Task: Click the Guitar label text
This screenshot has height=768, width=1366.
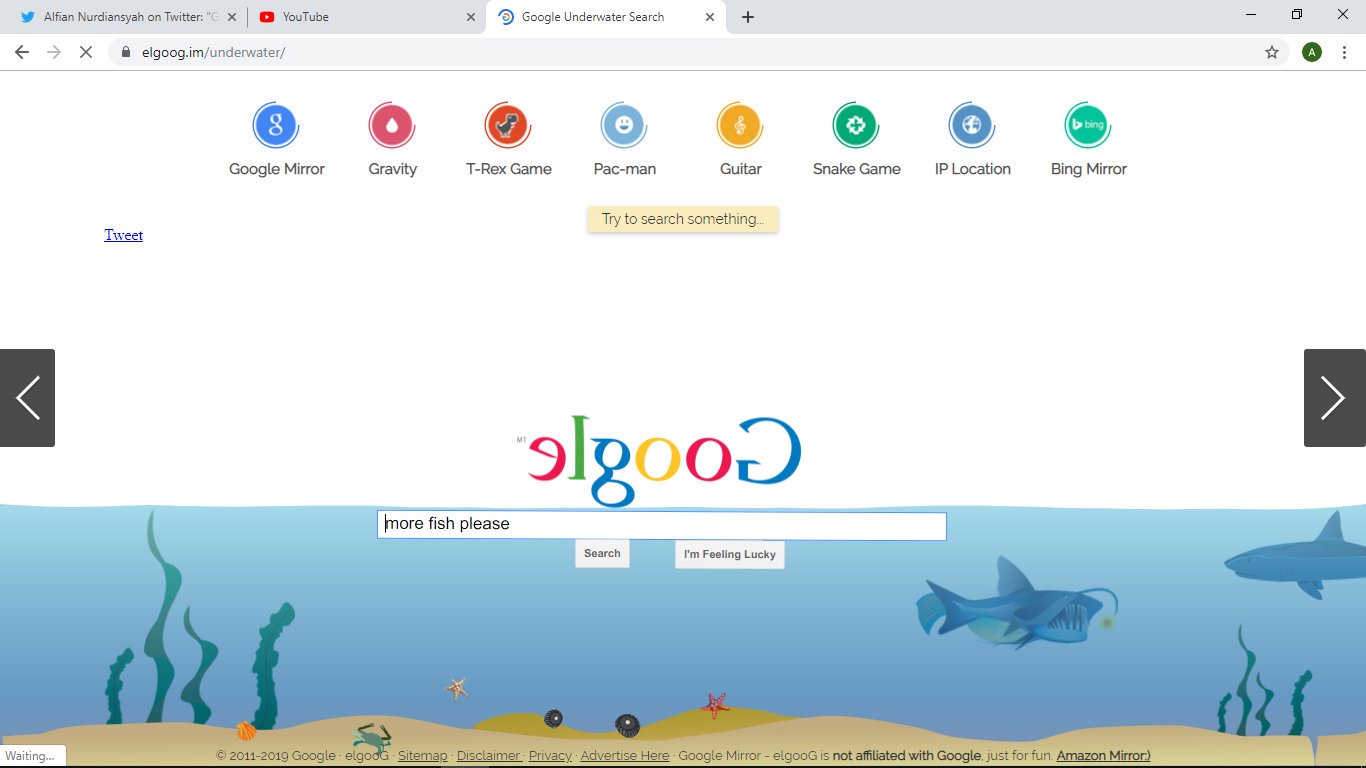Action: pos(741,169)
